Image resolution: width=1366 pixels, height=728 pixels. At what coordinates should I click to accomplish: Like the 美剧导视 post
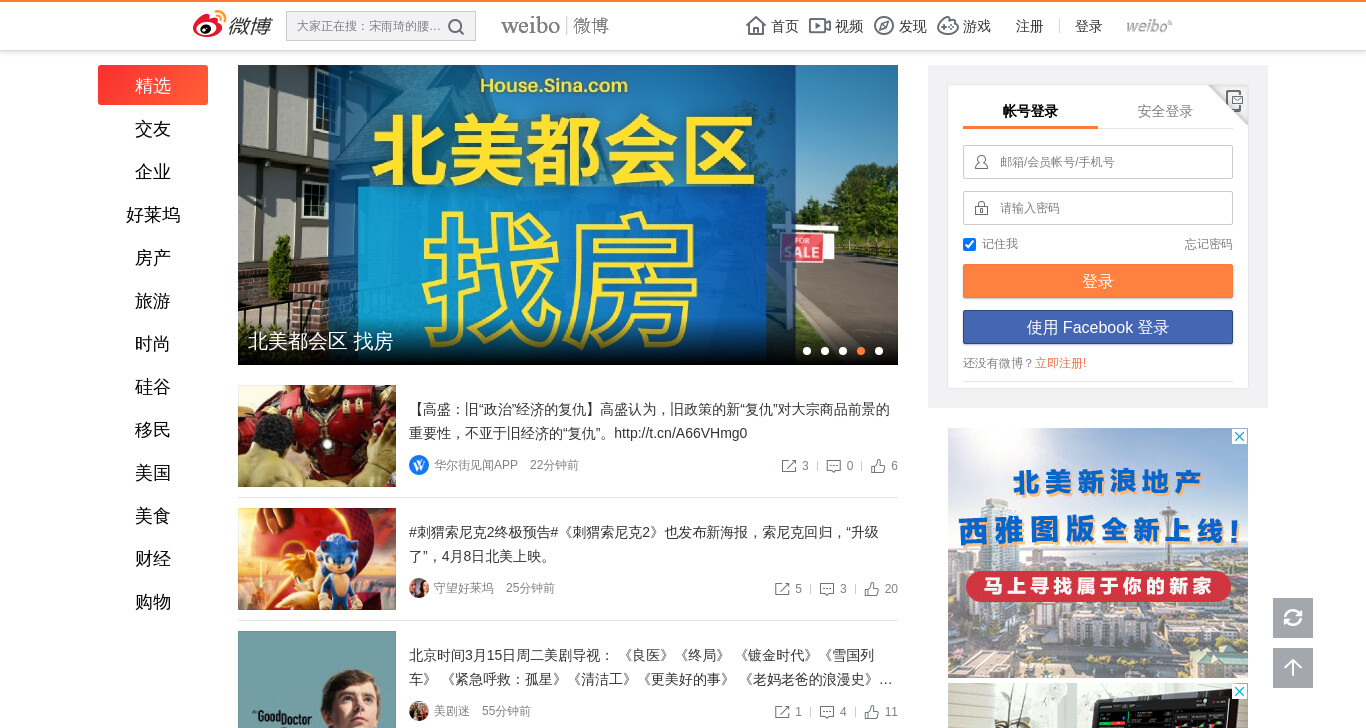[872, 712]
